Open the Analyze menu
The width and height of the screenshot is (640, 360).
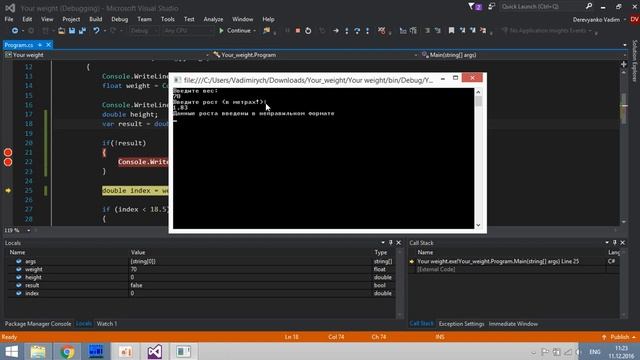[213, 19]
